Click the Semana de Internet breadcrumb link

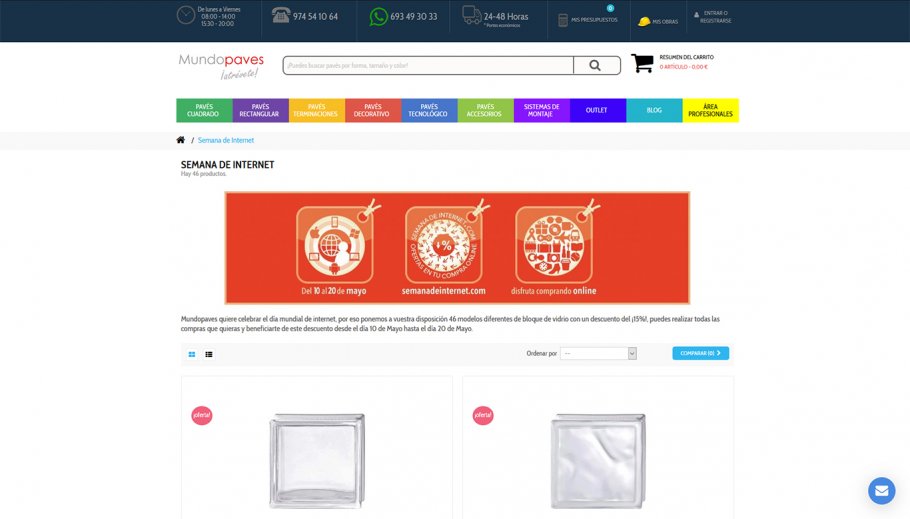[226, 140]
